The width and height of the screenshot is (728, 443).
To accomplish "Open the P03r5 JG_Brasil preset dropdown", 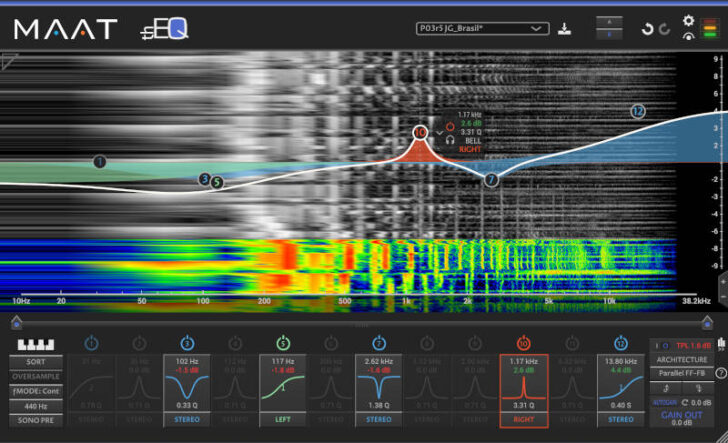I will pyautogui.click(x=482, y=29).
